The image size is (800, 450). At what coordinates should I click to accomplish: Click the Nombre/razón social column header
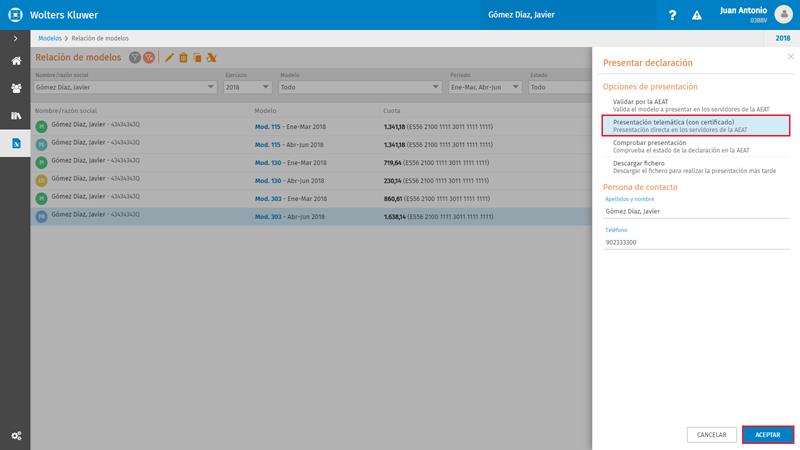tap(66, 111)
